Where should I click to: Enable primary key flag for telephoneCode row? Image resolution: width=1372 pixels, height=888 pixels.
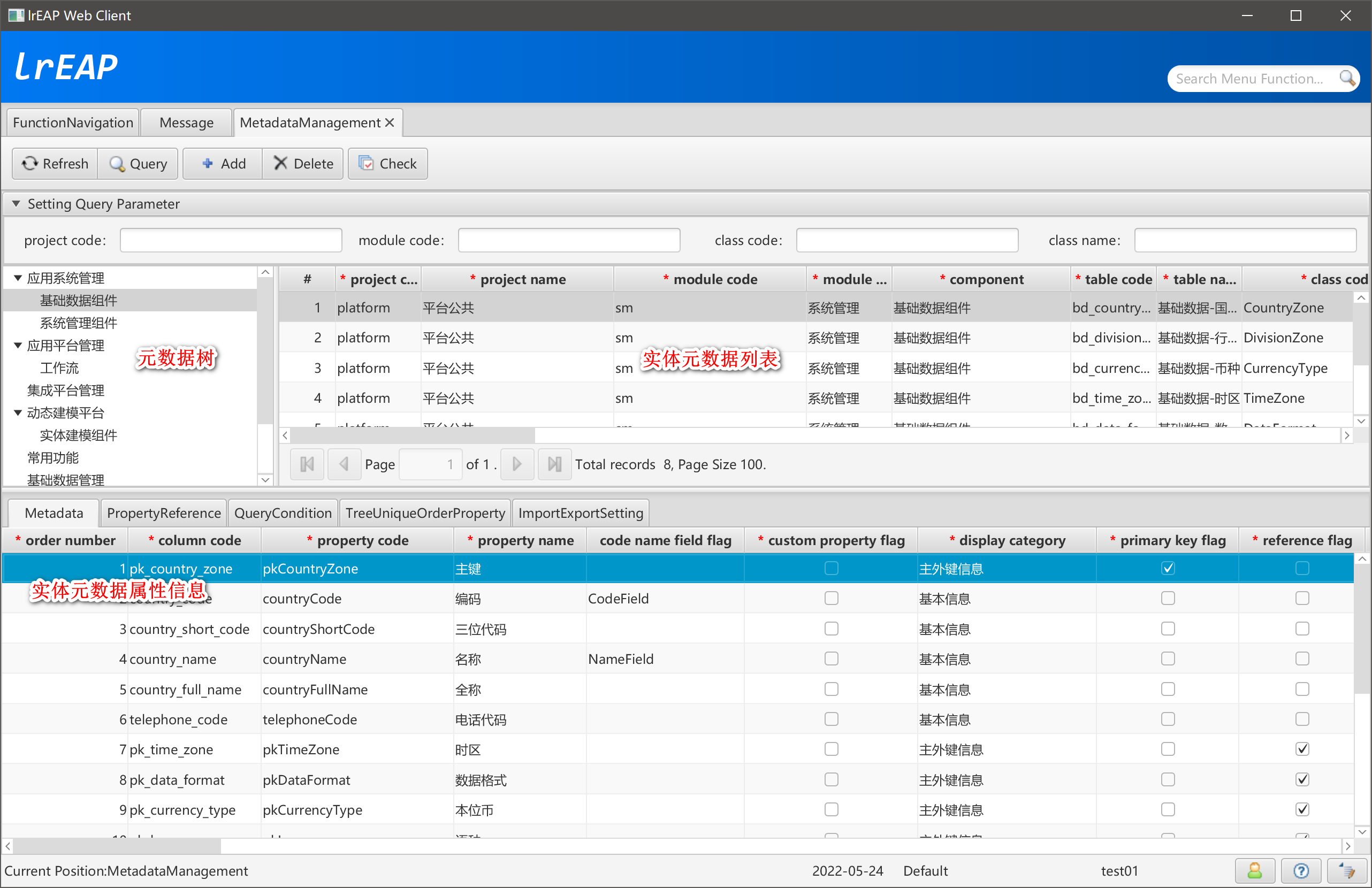1168,719
